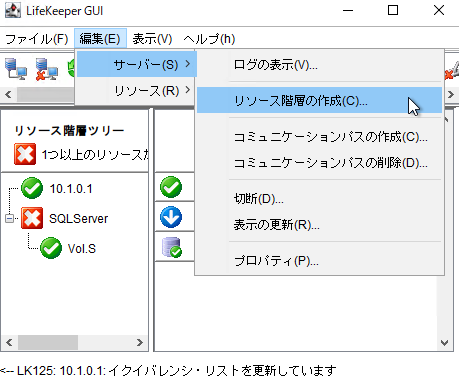
Task: Click green check icon next to Vol.S
Action: tap(51, 248)
